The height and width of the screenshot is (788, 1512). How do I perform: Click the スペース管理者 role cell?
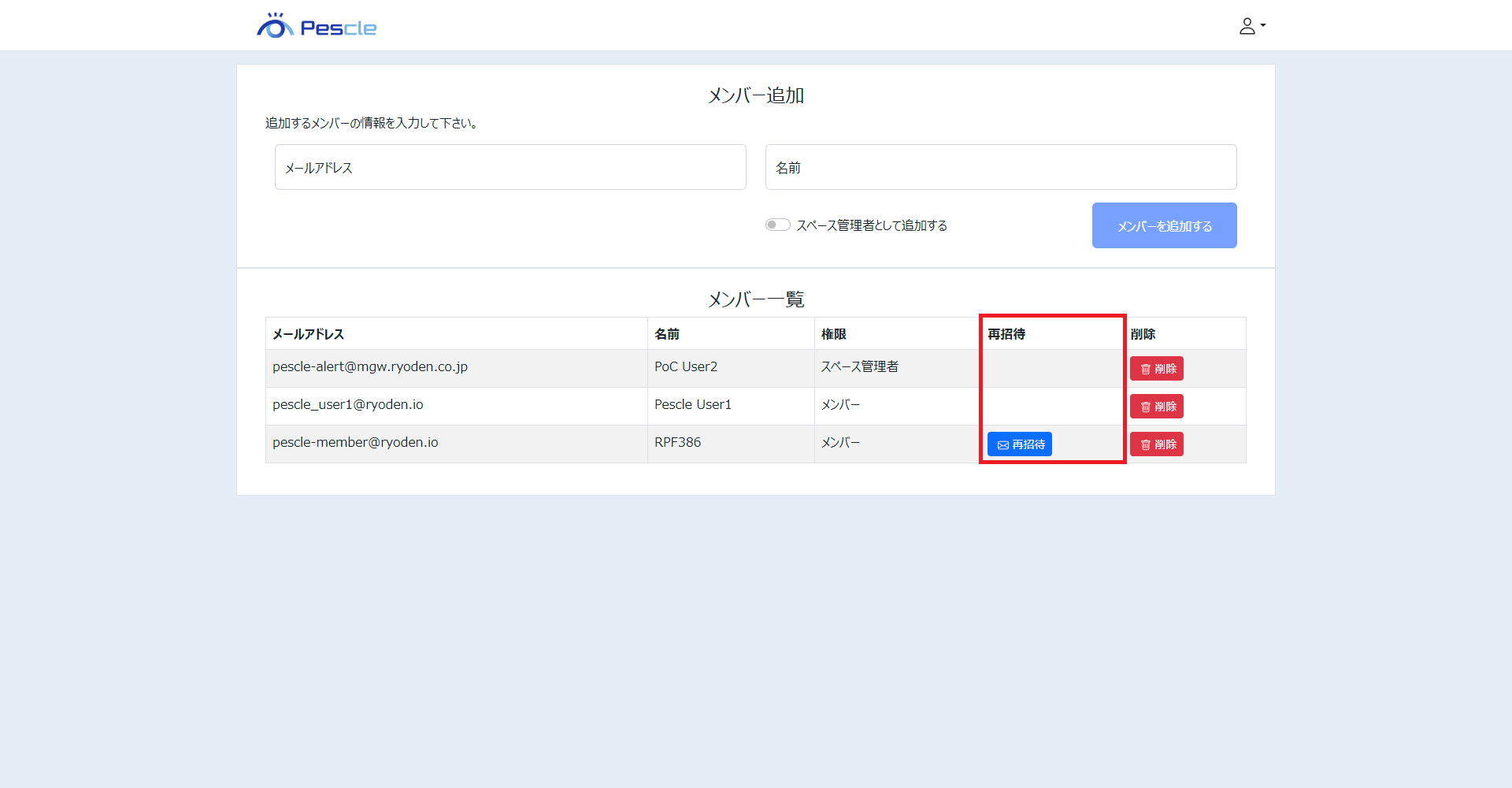click(860, 367)
